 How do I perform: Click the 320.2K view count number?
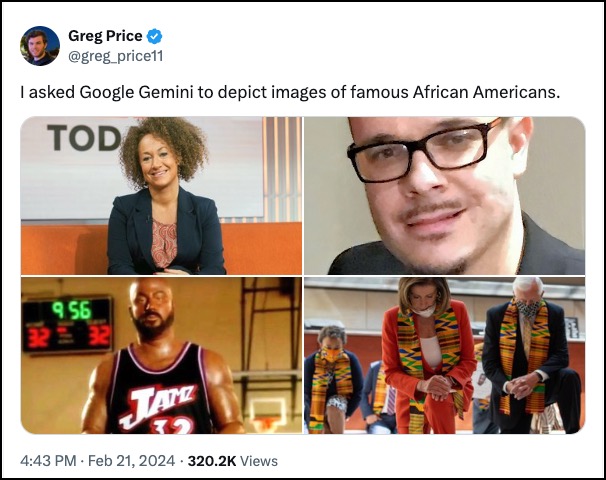212,461
